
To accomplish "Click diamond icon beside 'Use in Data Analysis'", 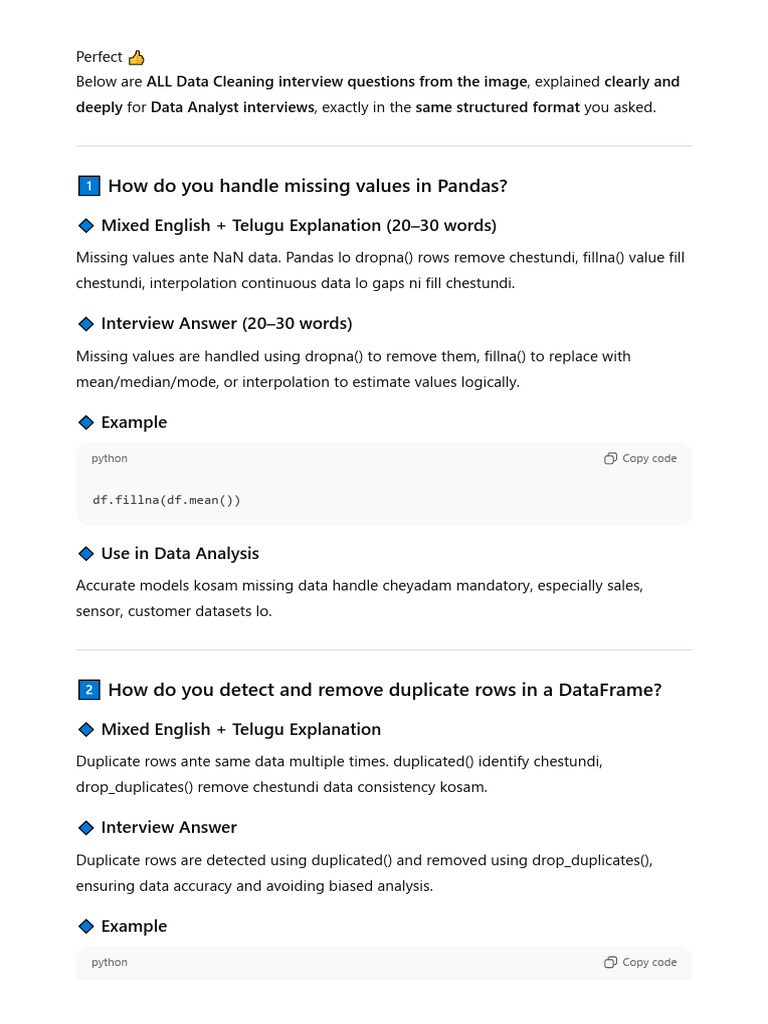I will click(x=86, y=554).
